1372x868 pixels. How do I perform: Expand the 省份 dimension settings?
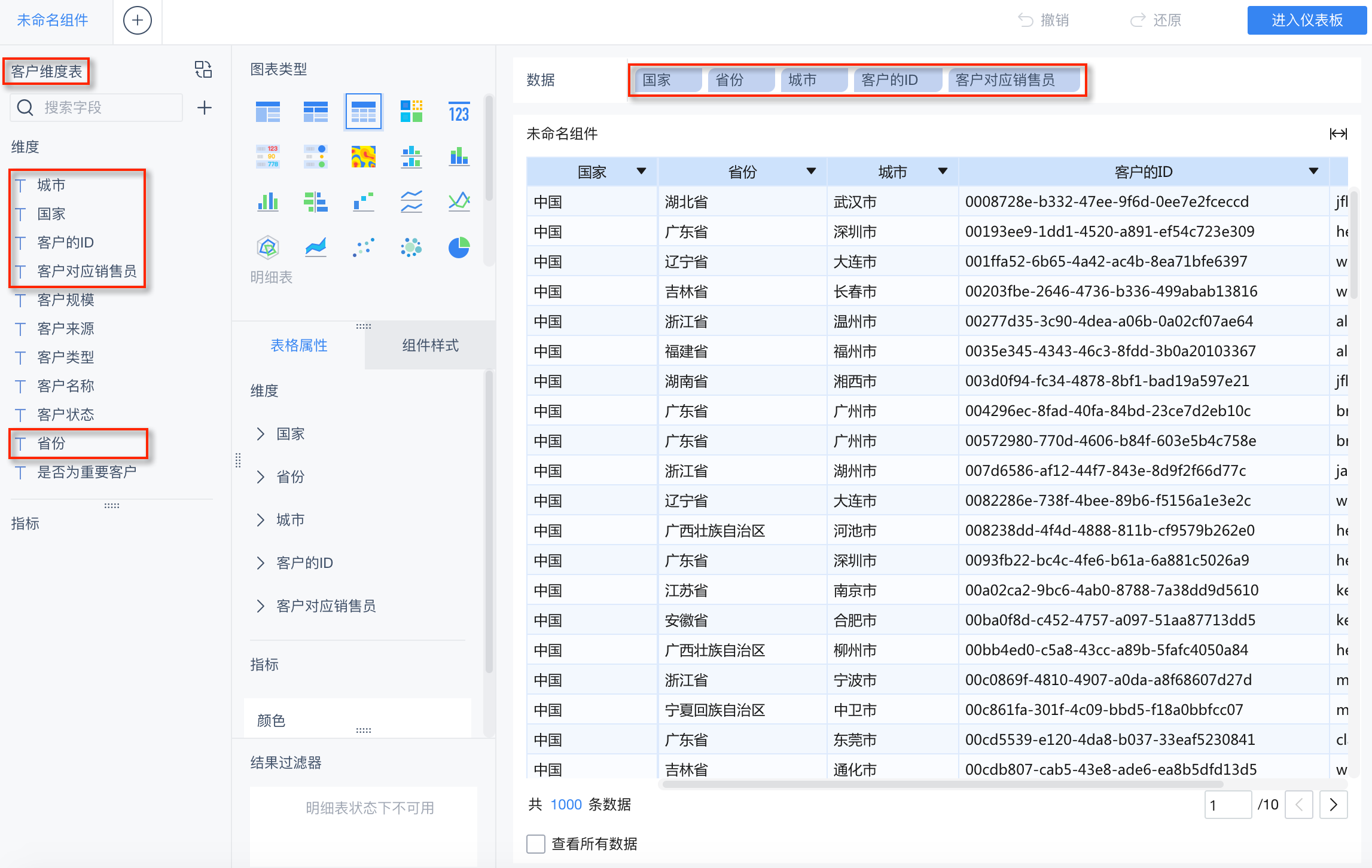(260, 476)
